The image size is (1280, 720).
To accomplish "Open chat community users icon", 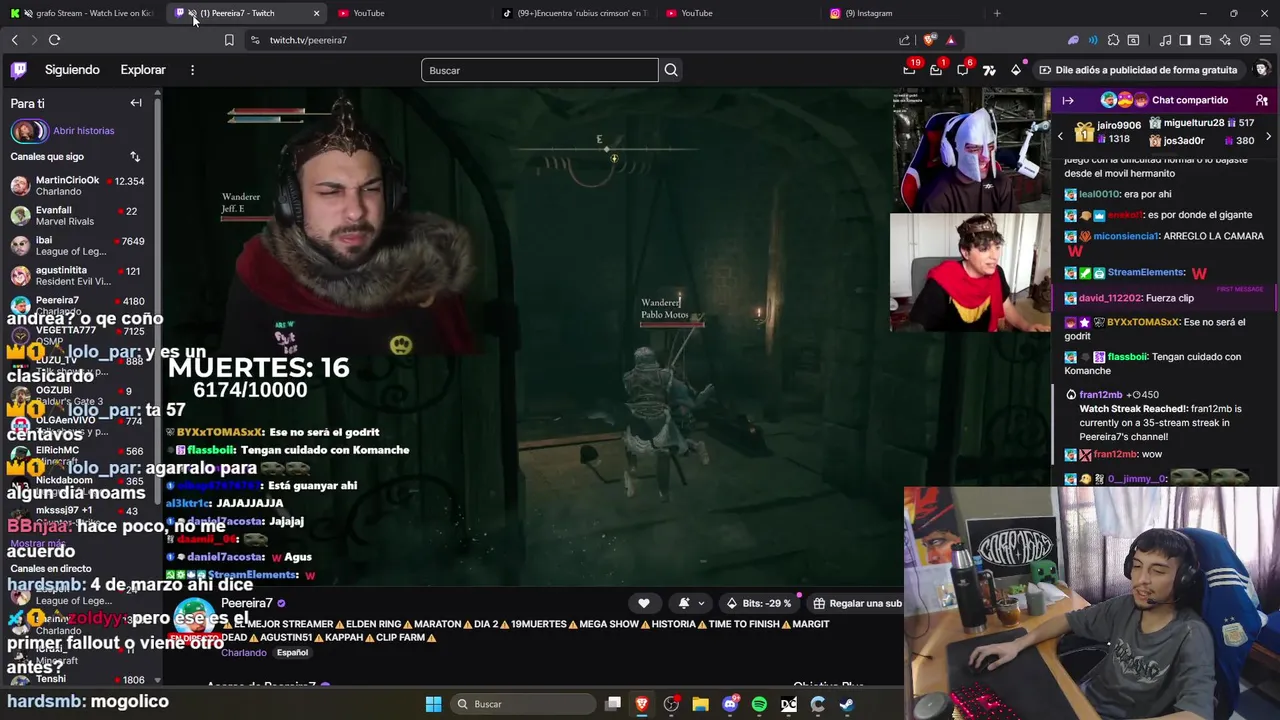I will [x=1262, y=100].
